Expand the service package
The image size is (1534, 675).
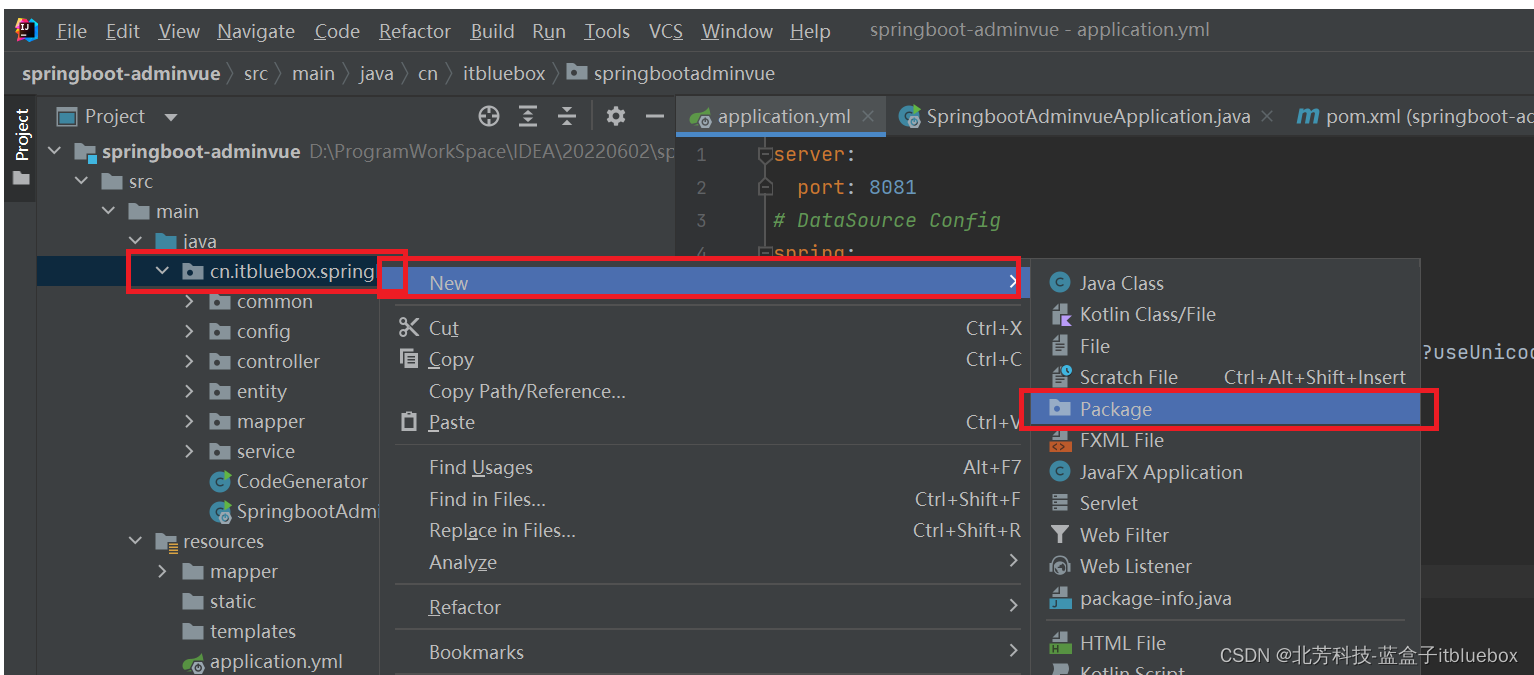189,451
